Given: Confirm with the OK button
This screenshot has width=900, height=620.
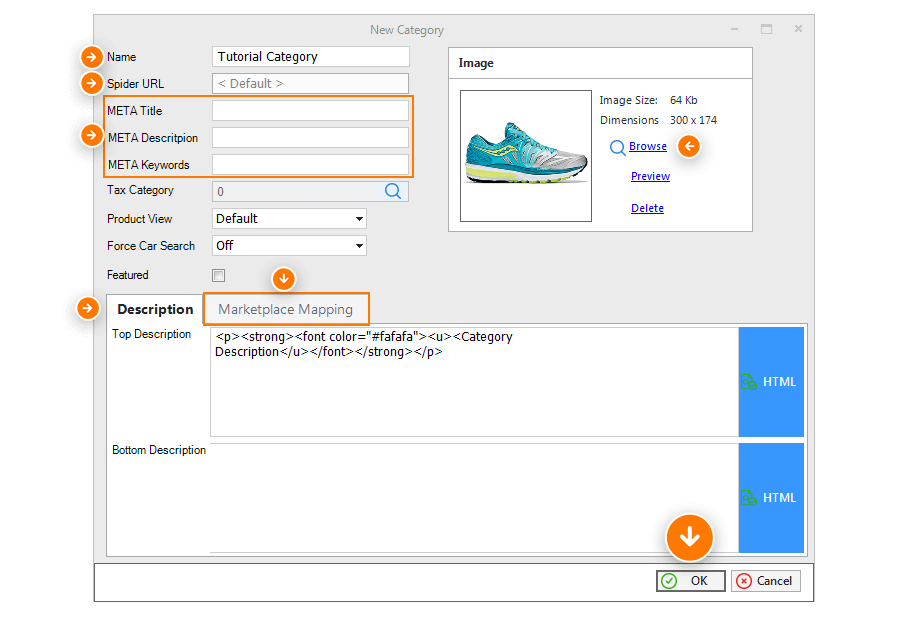Looking at the screenshot, I should click(690, 581).
